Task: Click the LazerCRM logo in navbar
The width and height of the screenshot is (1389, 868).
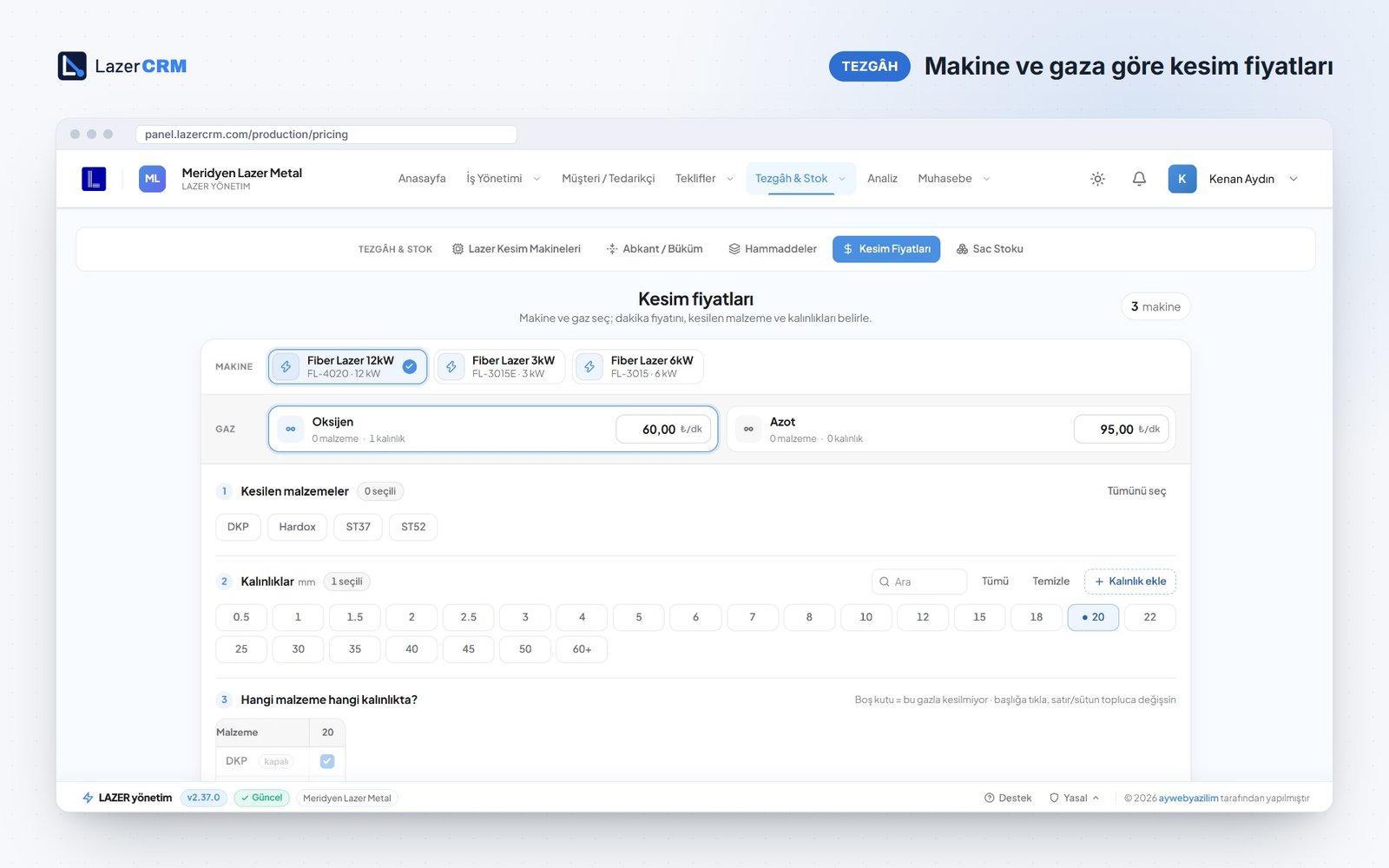Action: [94, 179]
